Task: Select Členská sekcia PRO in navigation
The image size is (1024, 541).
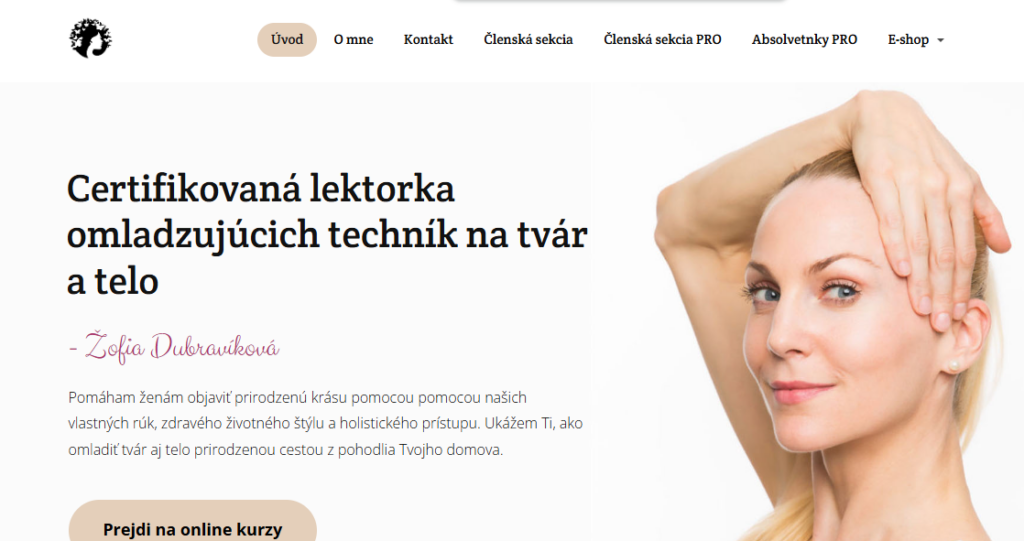Action: point(662,40)
